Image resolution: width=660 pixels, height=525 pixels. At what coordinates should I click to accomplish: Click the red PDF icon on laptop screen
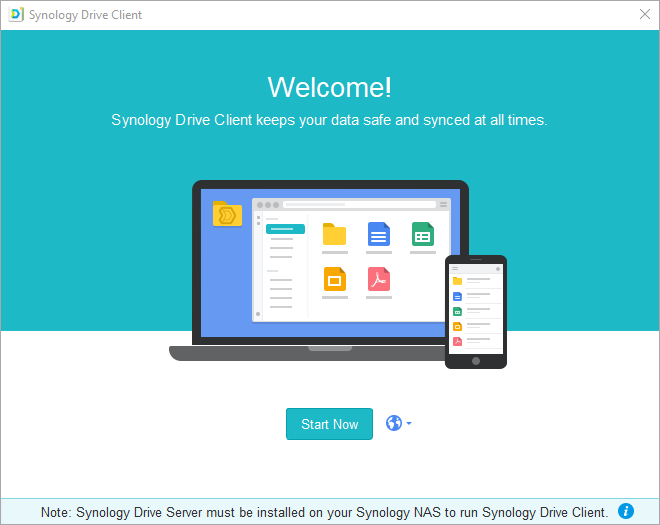click(379, 279)
